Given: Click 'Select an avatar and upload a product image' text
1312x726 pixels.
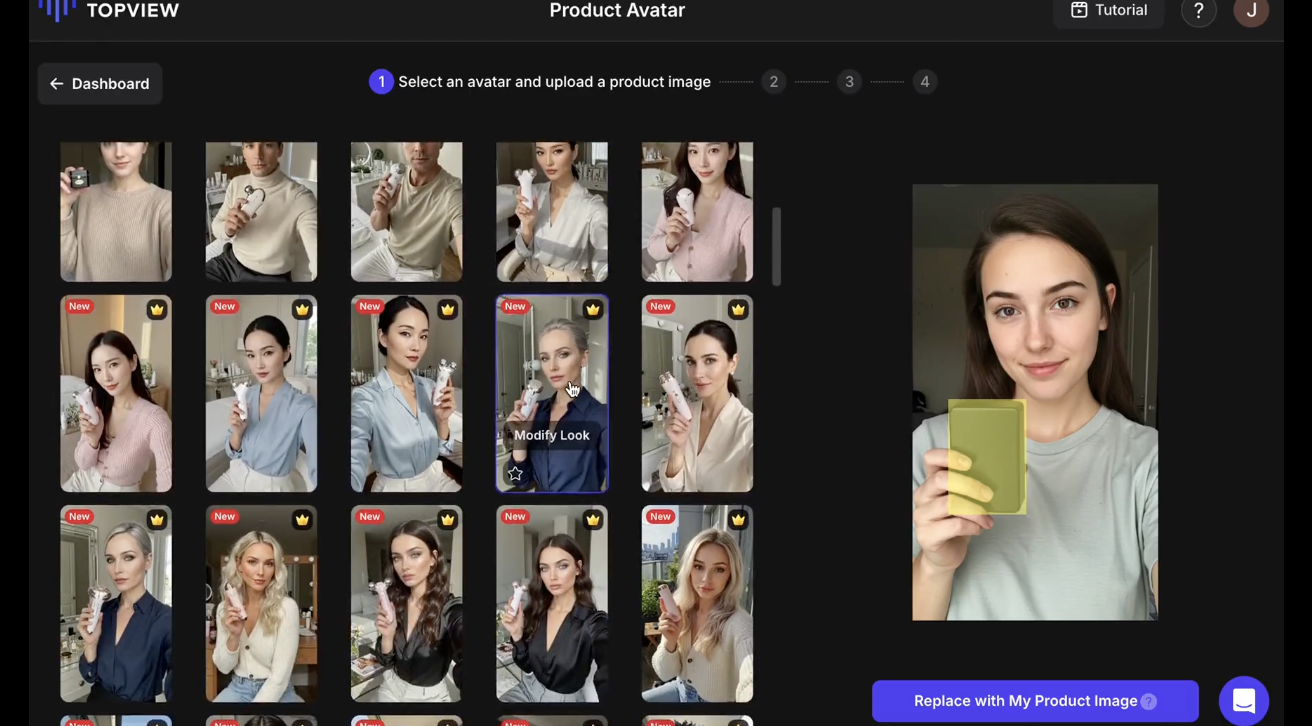Looking at the screenshot, I should (x=555, y=82).
